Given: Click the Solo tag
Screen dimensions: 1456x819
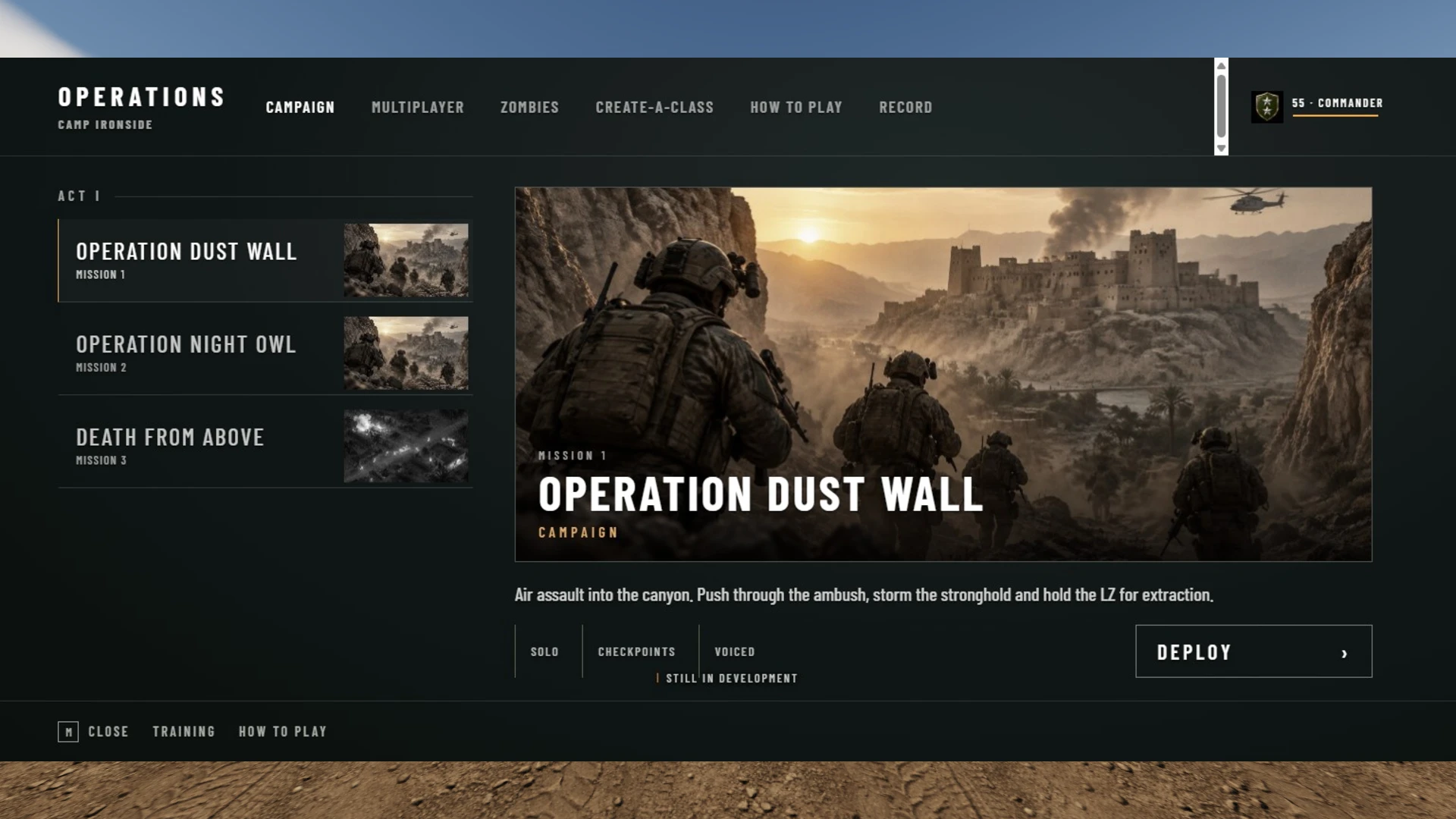Looking at the screenshot, I should point(544,652).
